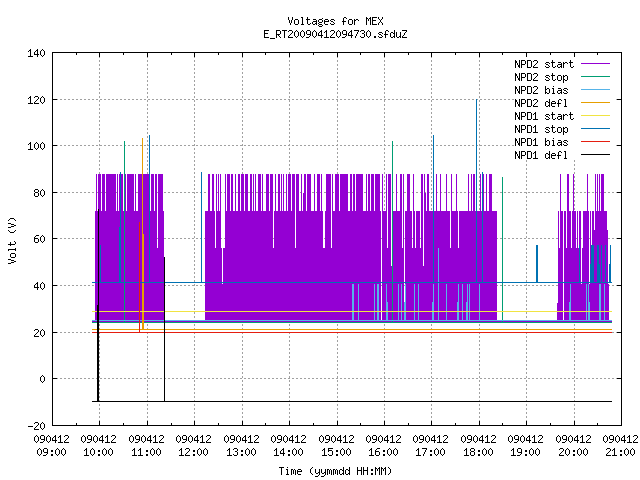Click the black NPD1 defl line at -10 V

(x=352, y=402)
